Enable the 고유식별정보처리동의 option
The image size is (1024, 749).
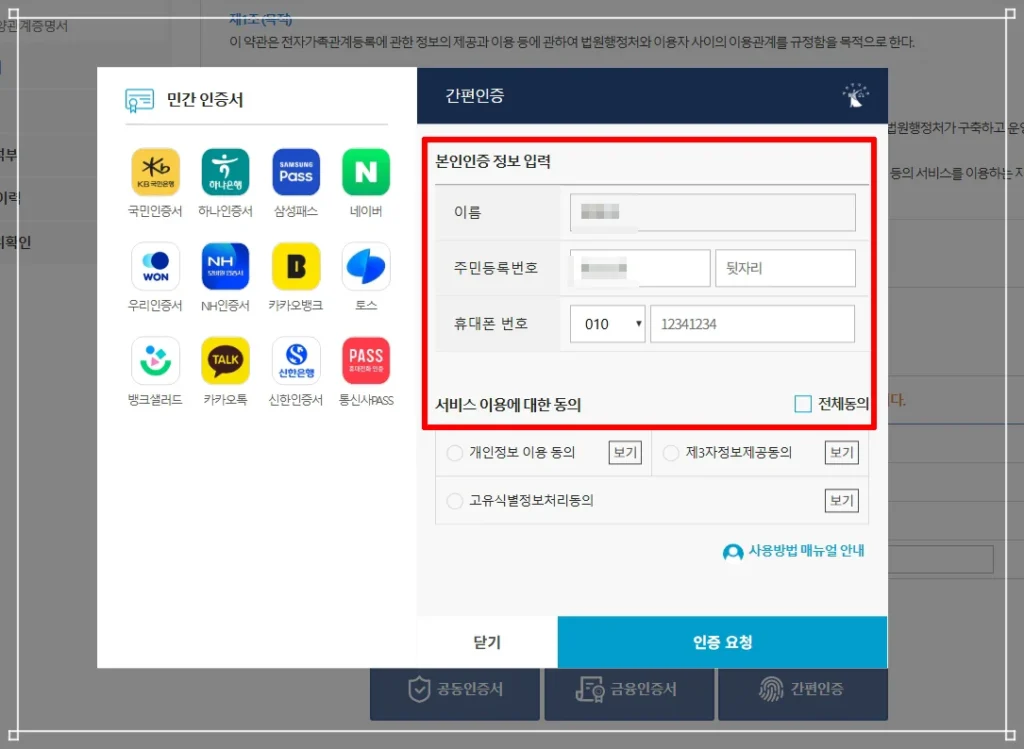coord(455,501)
